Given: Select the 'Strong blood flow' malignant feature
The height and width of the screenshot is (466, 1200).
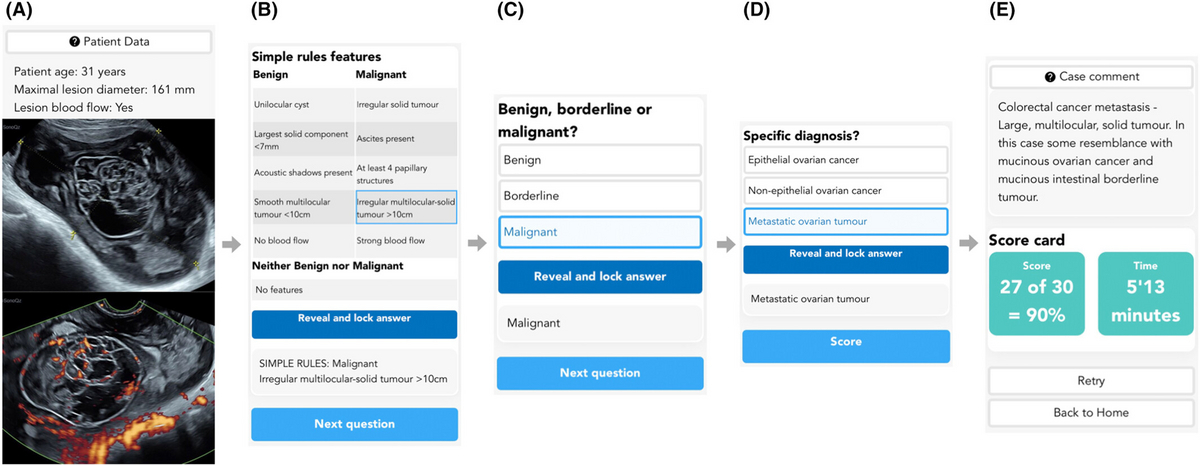Looking at the screenshot, I should pos(405,241).
